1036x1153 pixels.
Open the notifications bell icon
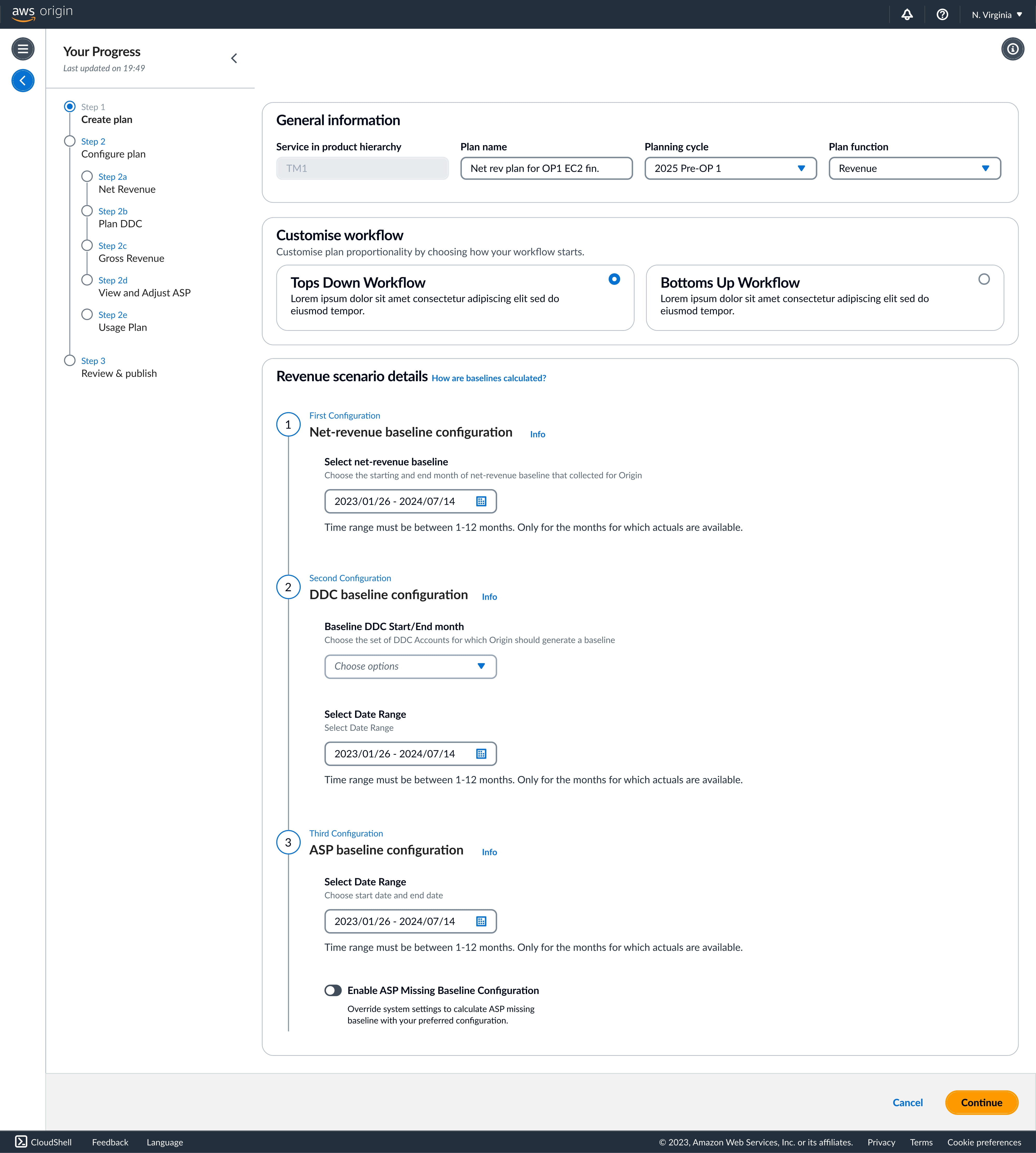[907, 15]
